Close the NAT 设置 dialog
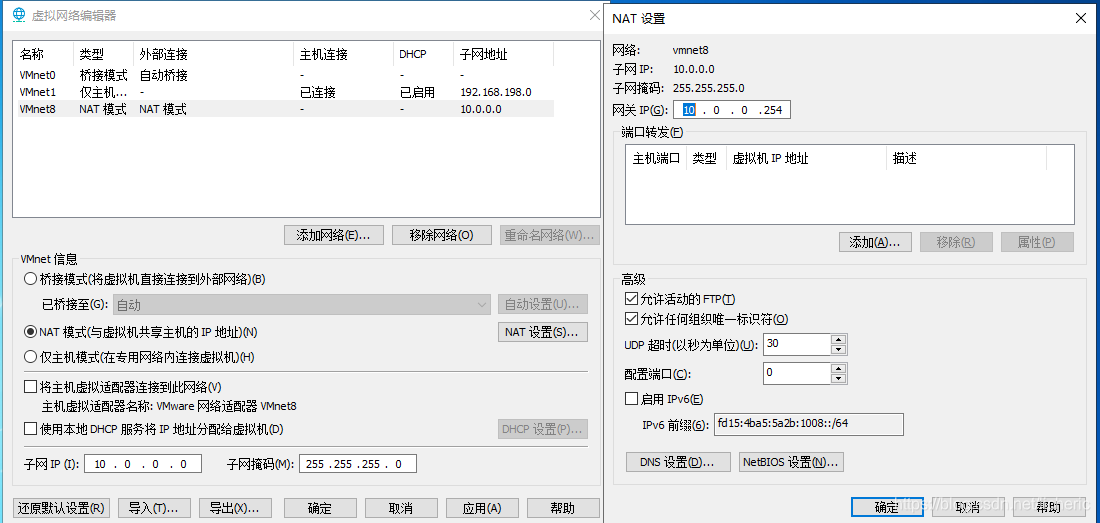Screen dimensions: 1100x523 point(1081,18)
